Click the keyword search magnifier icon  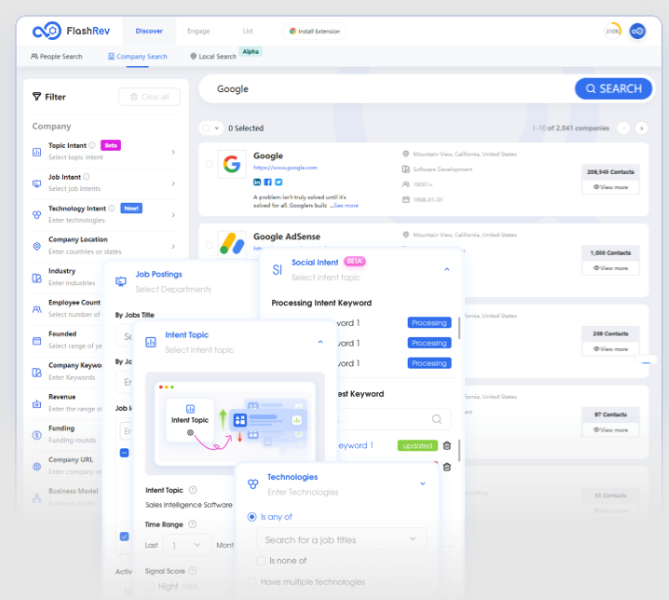436,419
